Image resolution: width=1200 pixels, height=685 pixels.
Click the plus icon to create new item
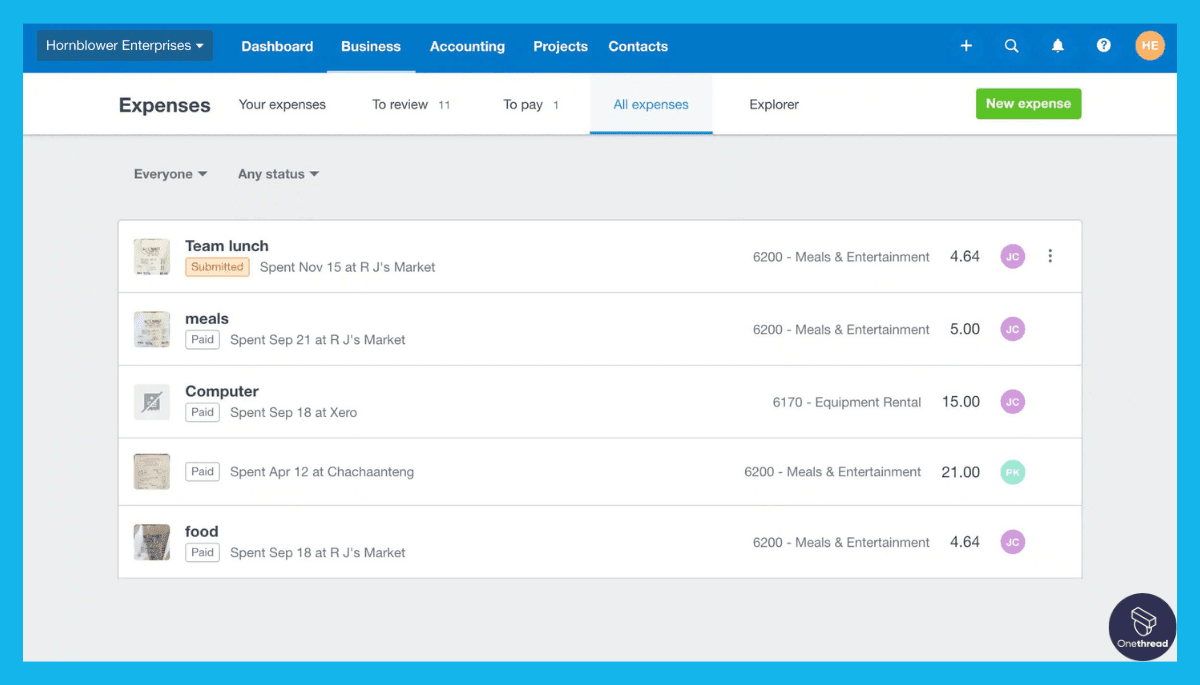966,46
